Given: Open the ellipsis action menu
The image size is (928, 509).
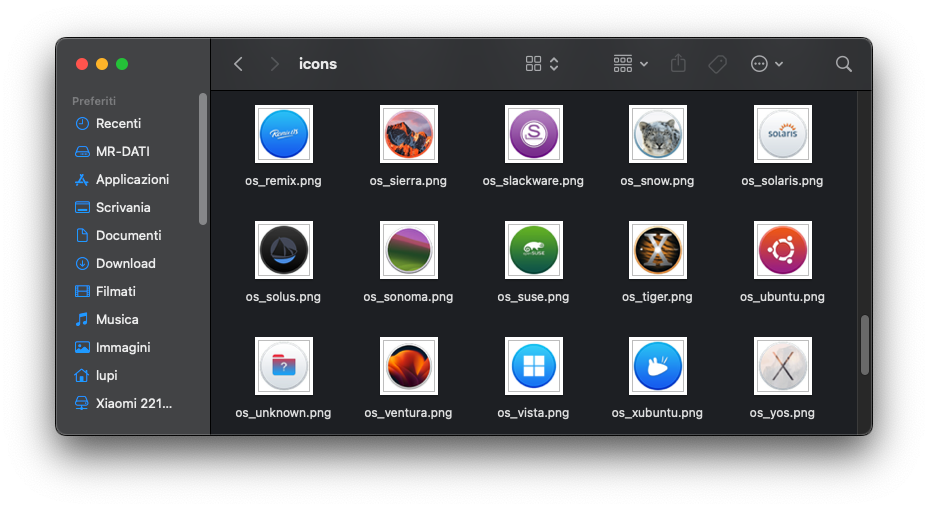Looking at the screenshot, I should [759, 64].
